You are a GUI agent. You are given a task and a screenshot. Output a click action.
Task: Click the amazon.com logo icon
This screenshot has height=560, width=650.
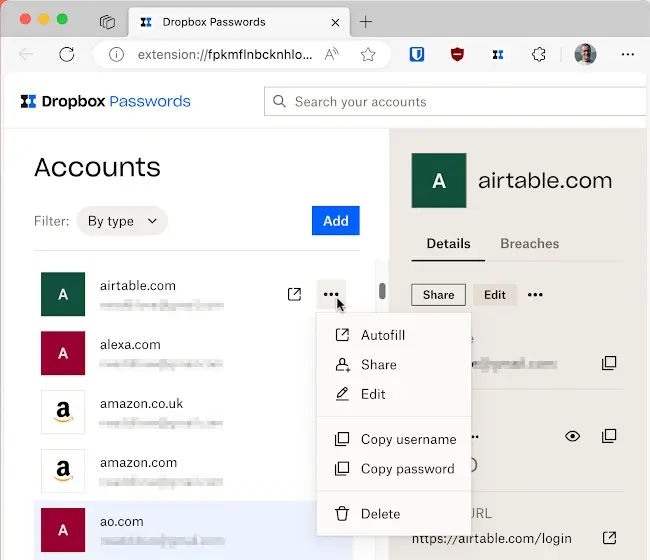click(63, 471)
